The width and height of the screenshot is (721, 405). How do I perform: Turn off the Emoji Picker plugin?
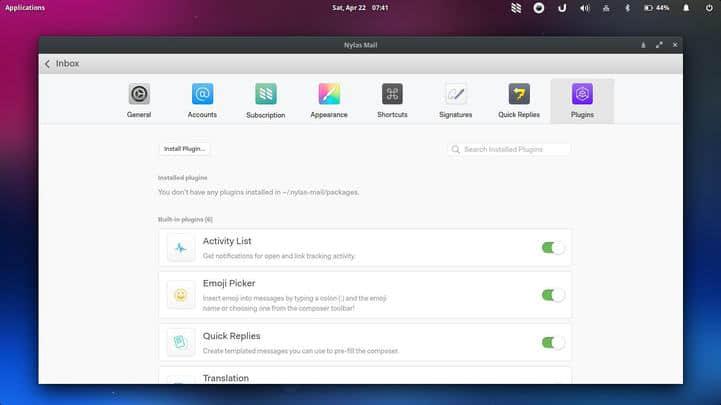coord(553,295)
